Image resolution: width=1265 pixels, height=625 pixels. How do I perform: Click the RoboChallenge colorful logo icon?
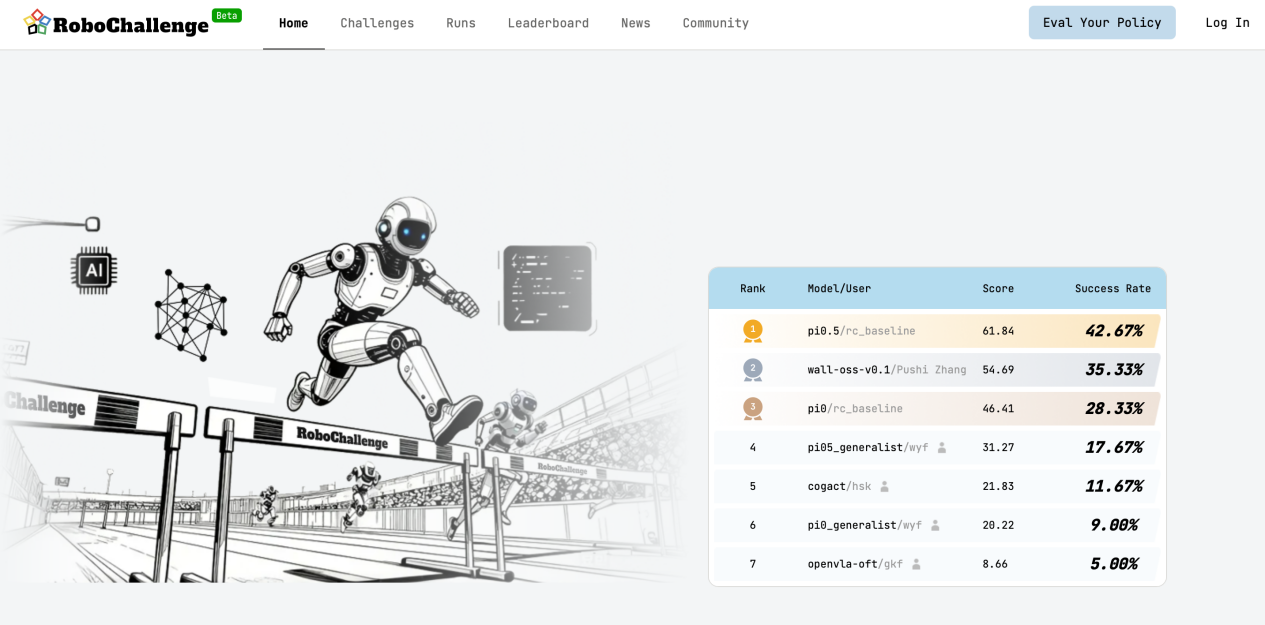(x=37, y=22)
